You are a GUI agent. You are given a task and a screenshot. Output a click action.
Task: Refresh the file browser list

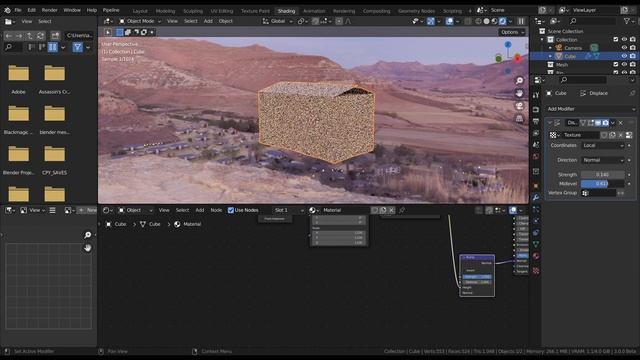tap(40, 36)
